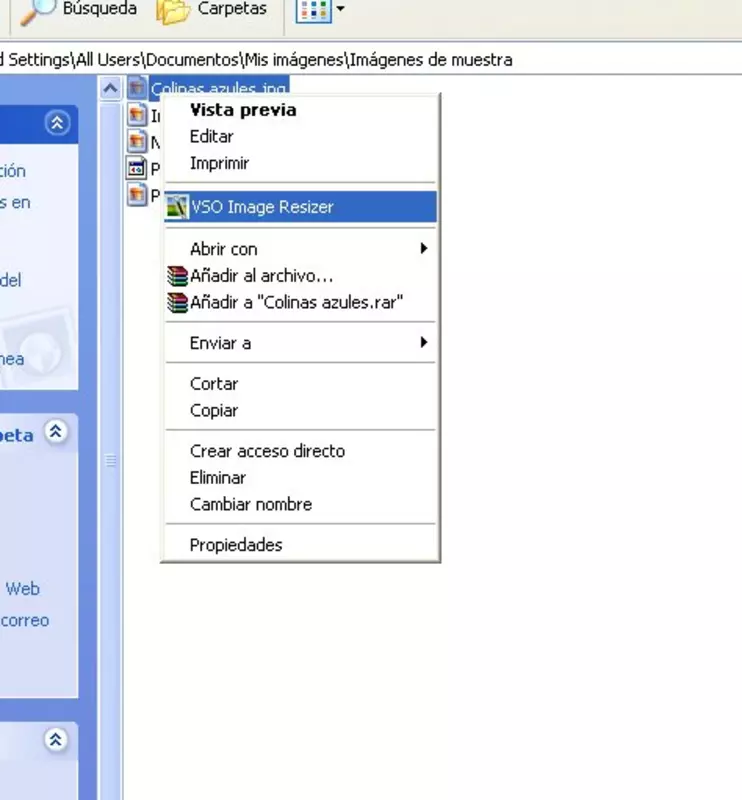Image resolution: width=742 pixels, height=800 pixels.
Task: Open Propiedades from the context menu
Action: pos(301,545)
